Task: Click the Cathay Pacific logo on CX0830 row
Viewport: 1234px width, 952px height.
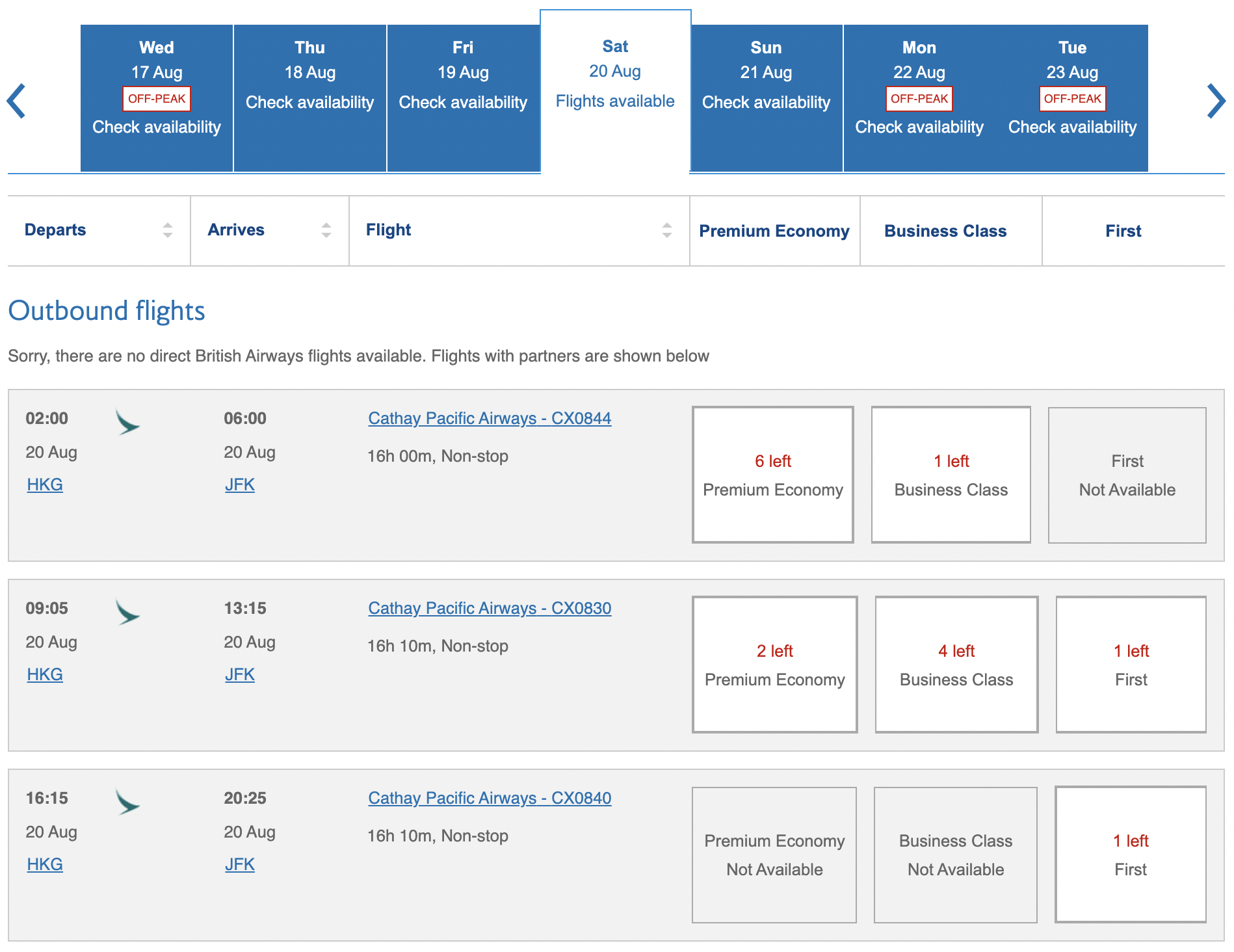Action: (127, 612)
